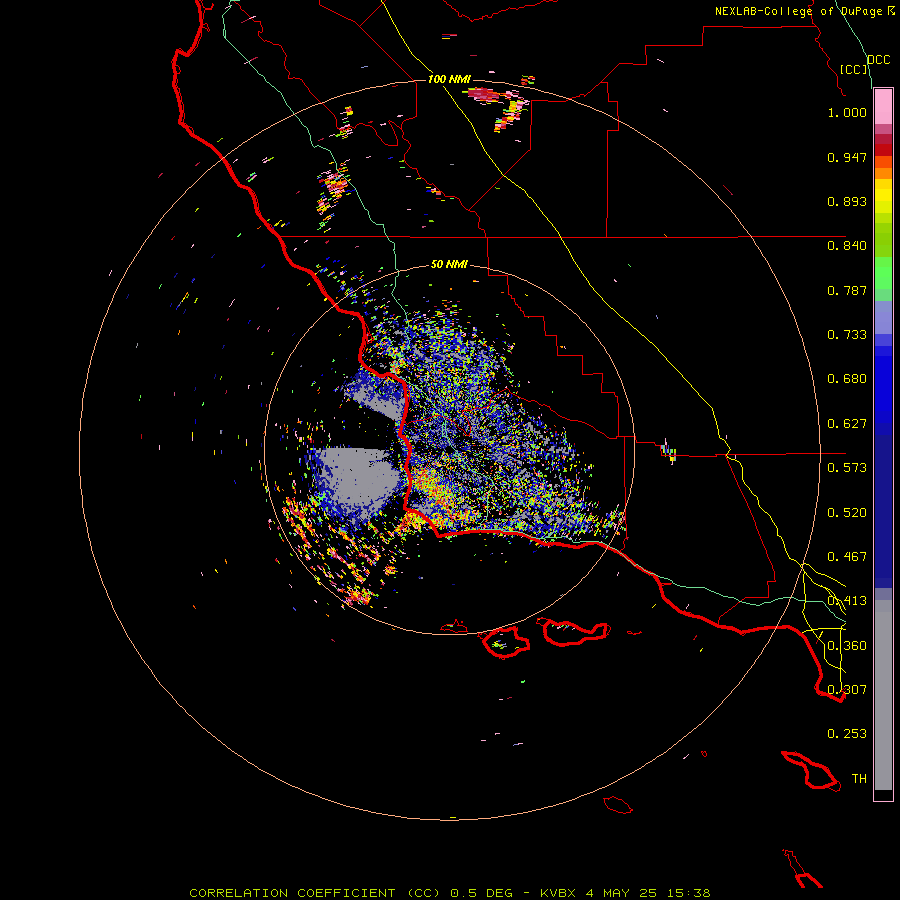Click the 0.360 scale value
900x900 pixels.
point(847,646)
